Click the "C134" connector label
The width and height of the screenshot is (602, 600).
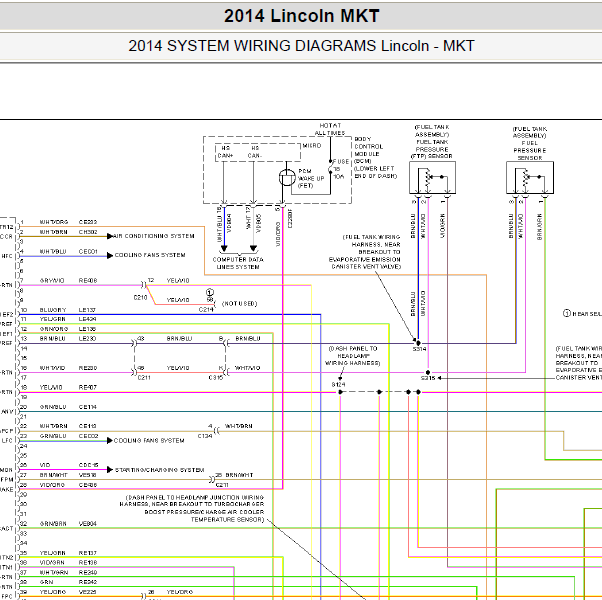(205, 436)
